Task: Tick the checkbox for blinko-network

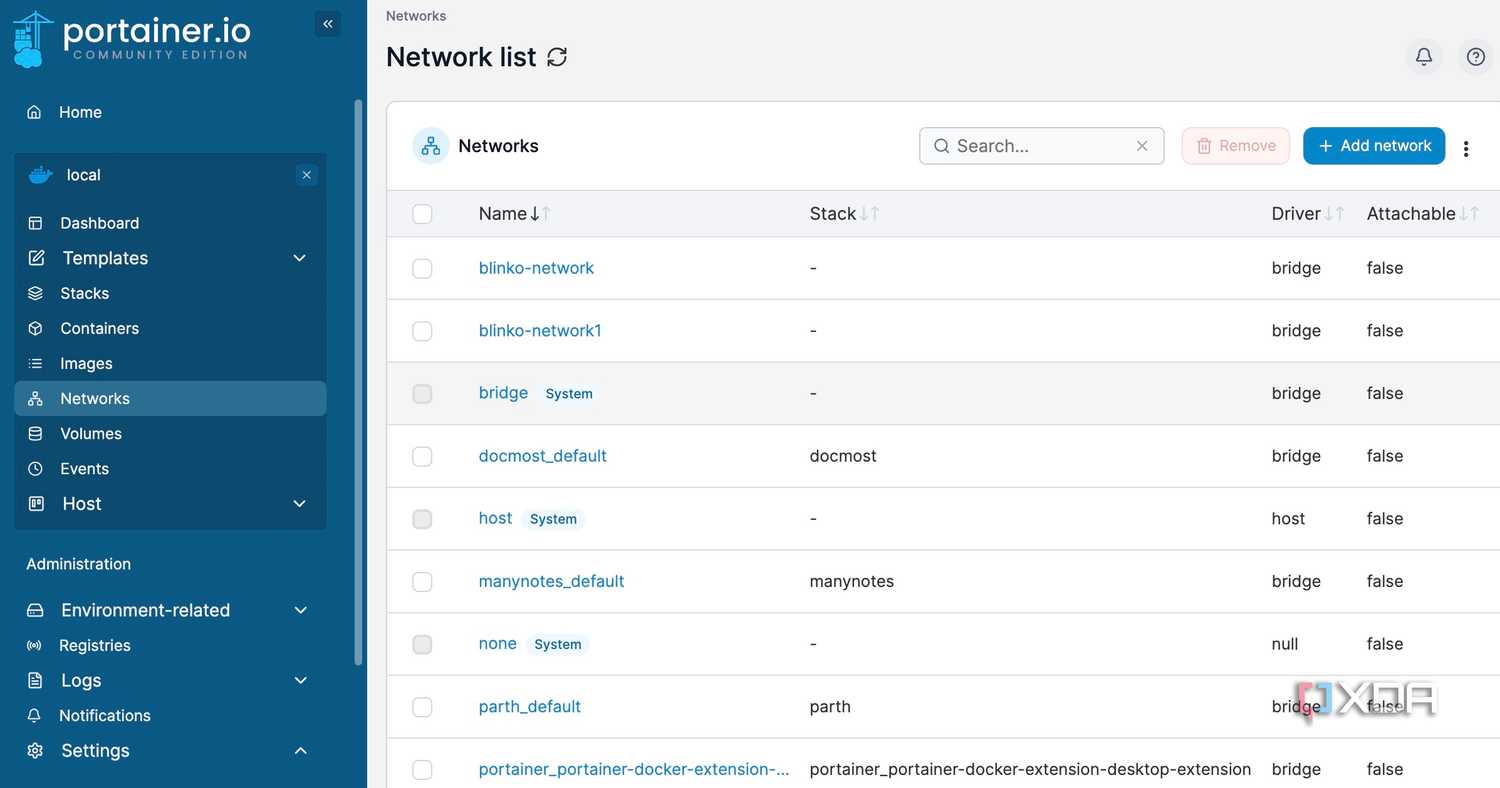Action: pyautogui.click(x=422, y=268)
